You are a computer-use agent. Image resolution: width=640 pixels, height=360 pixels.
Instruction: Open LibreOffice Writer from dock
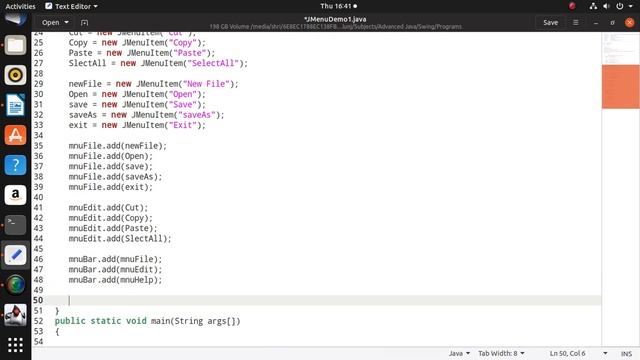[x=15, y=105]
